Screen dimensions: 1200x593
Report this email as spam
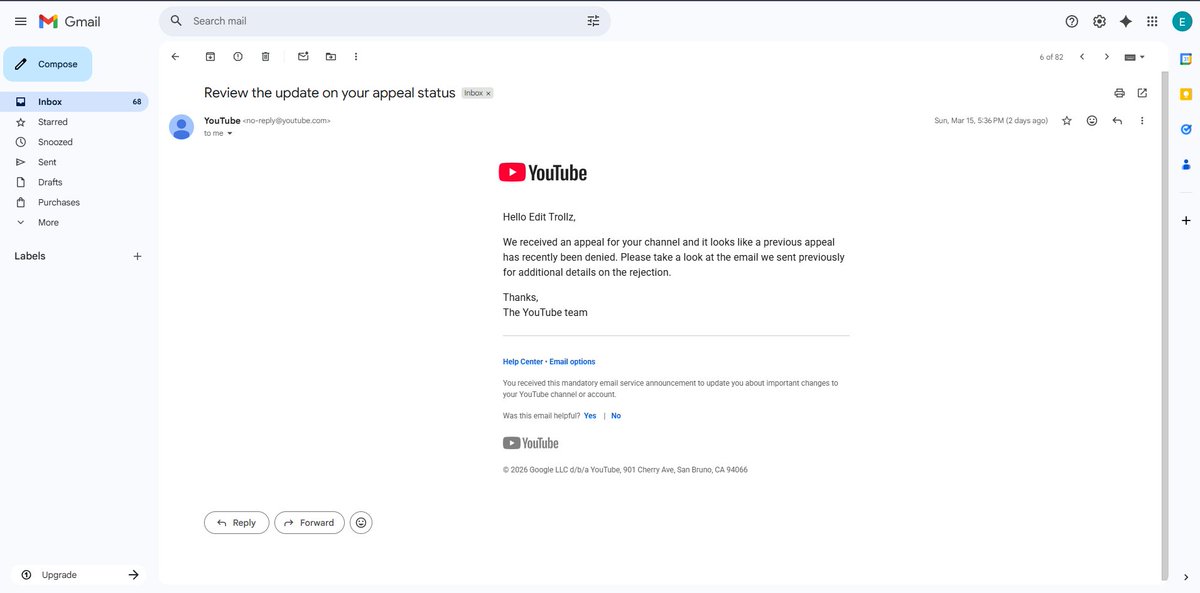(x=237, y=57)
